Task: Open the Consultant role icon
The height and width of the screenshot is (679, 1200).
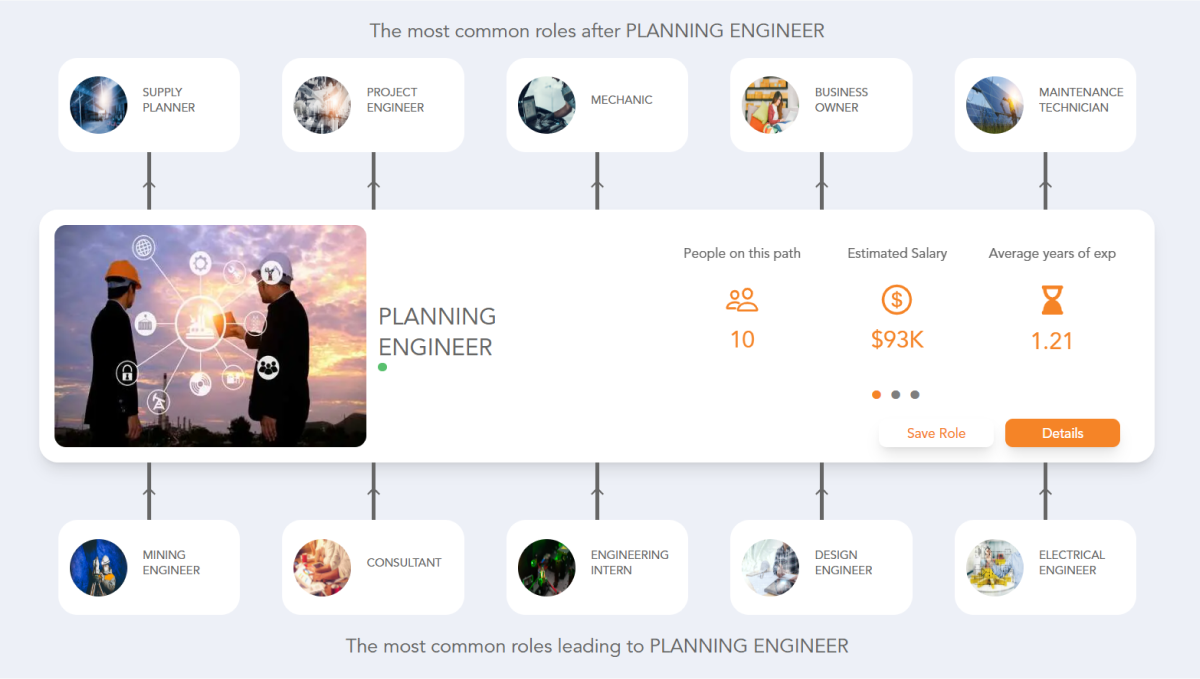Action: click(322, 566)
